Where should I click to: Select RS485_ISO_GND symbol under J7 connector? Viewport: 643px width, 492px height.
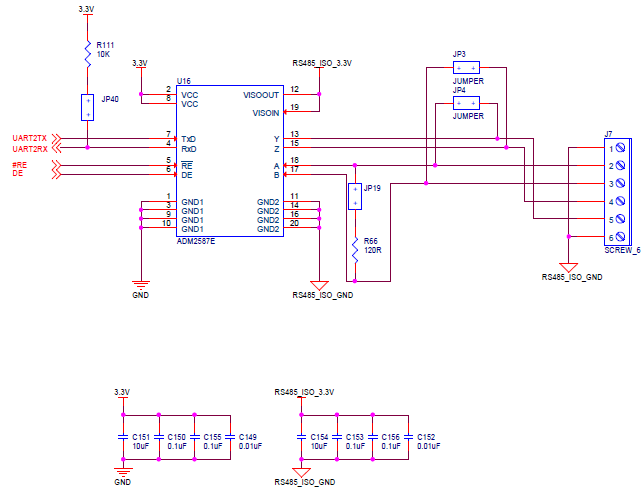(x=569, y=267)
